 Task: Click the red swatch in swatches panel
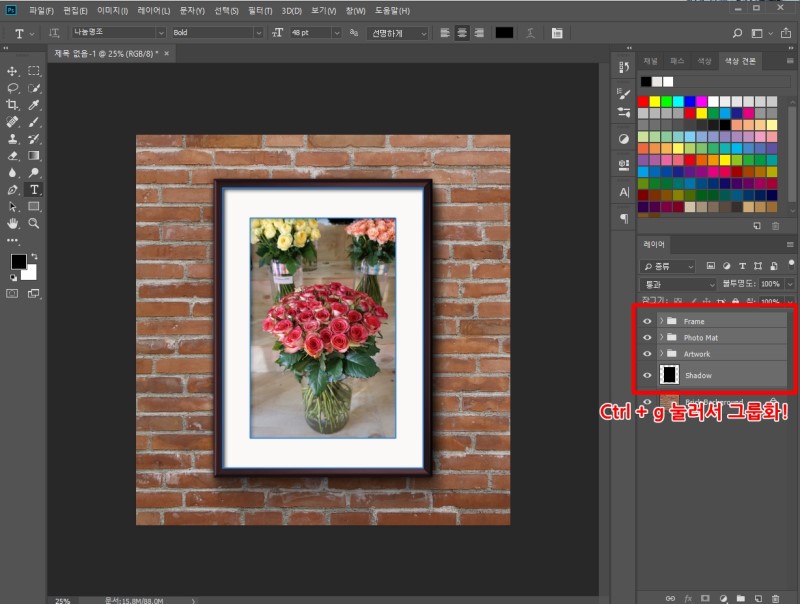644,102
